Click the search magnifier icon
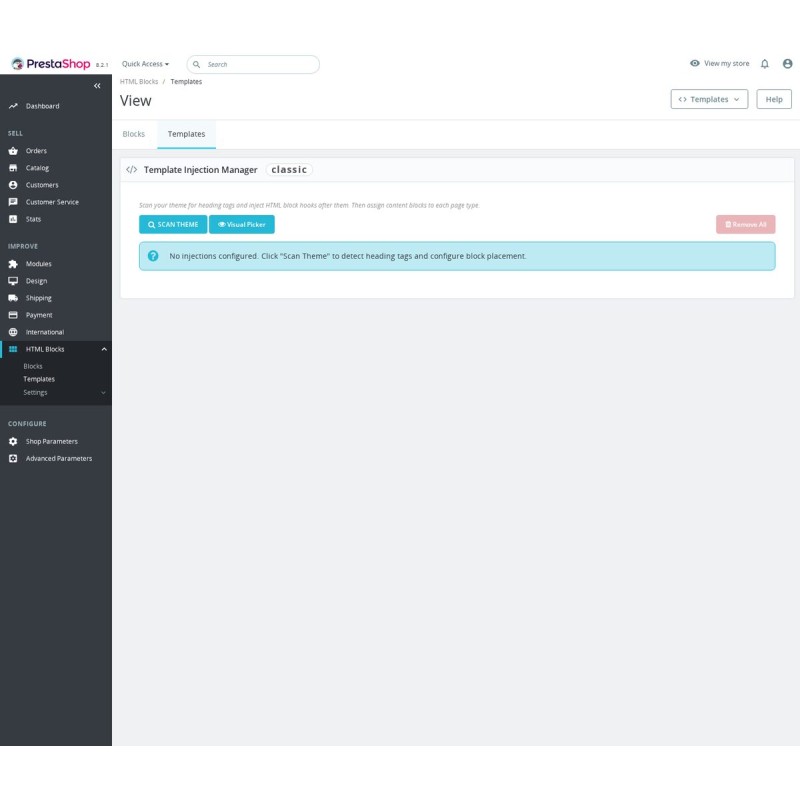 [196, 64]
